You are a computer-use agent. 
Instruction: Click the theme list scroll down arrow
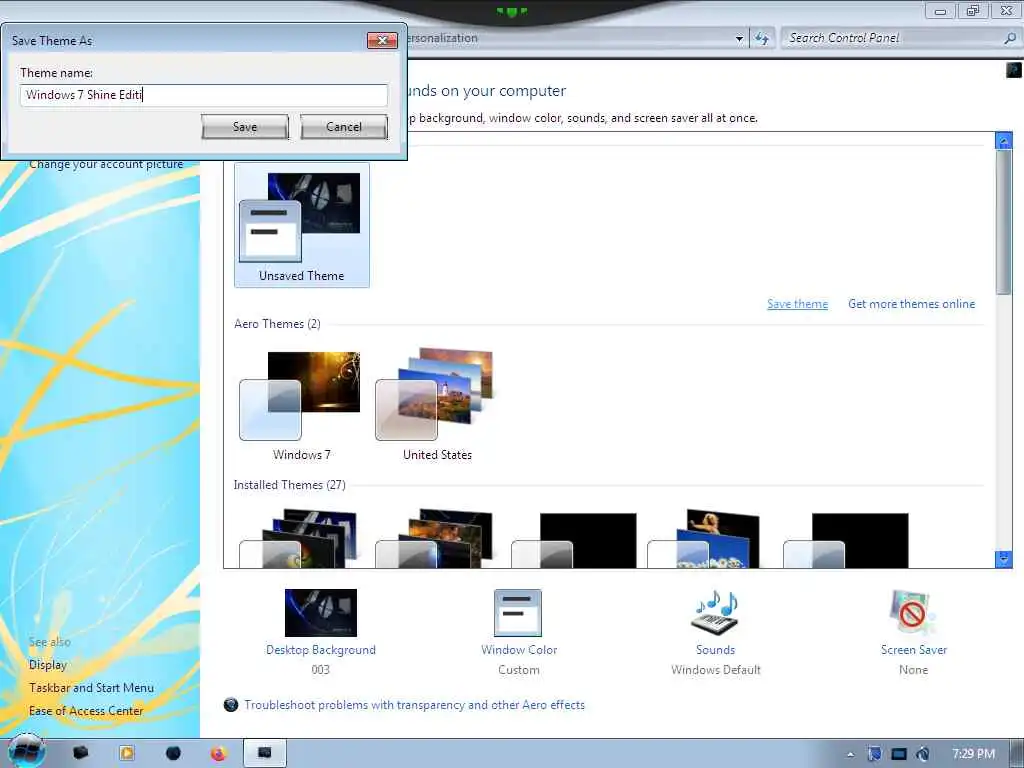[1003, 558]
